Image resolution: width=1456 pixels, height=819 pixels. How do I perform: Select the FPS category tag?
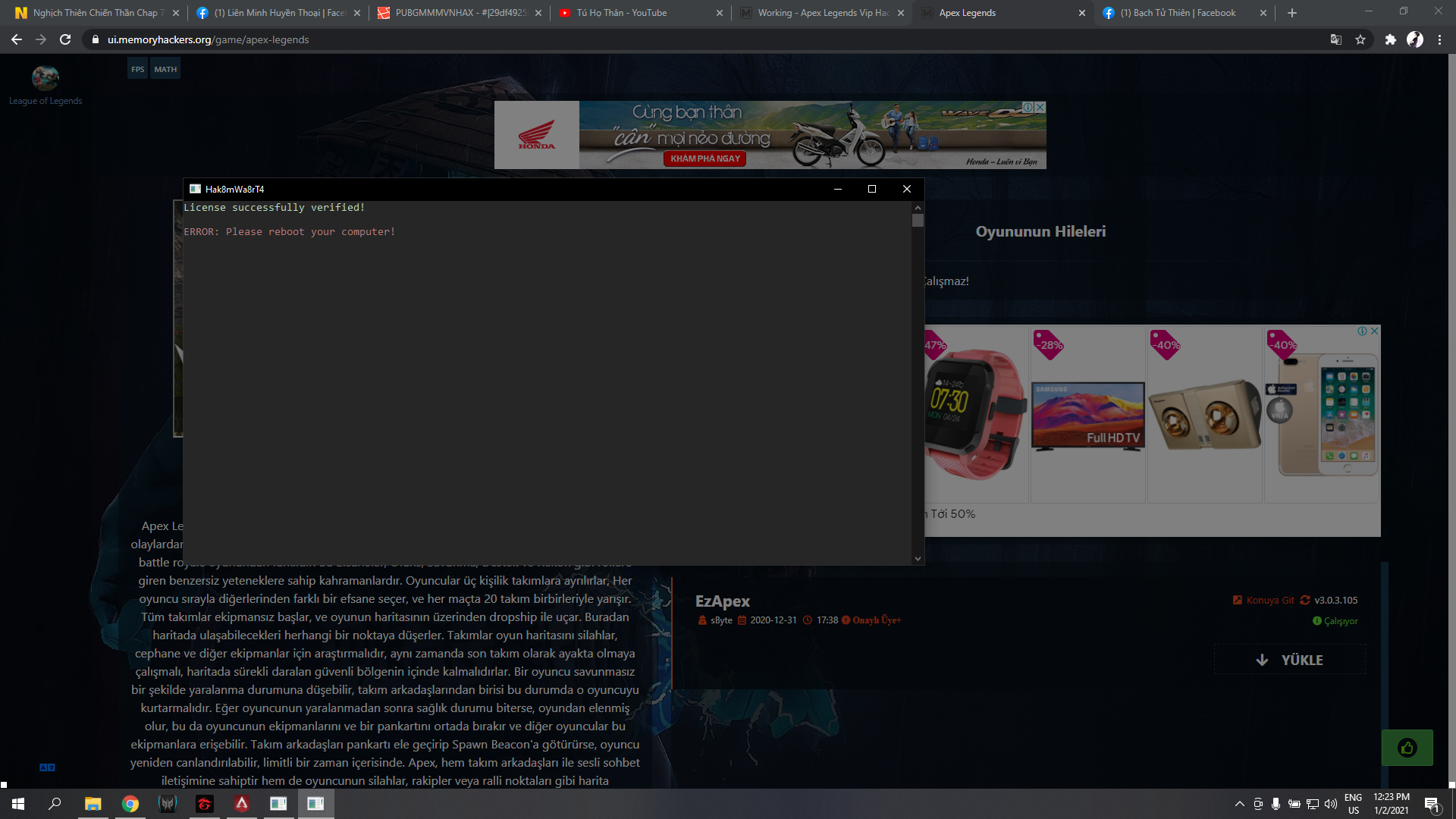click(137, 69)
